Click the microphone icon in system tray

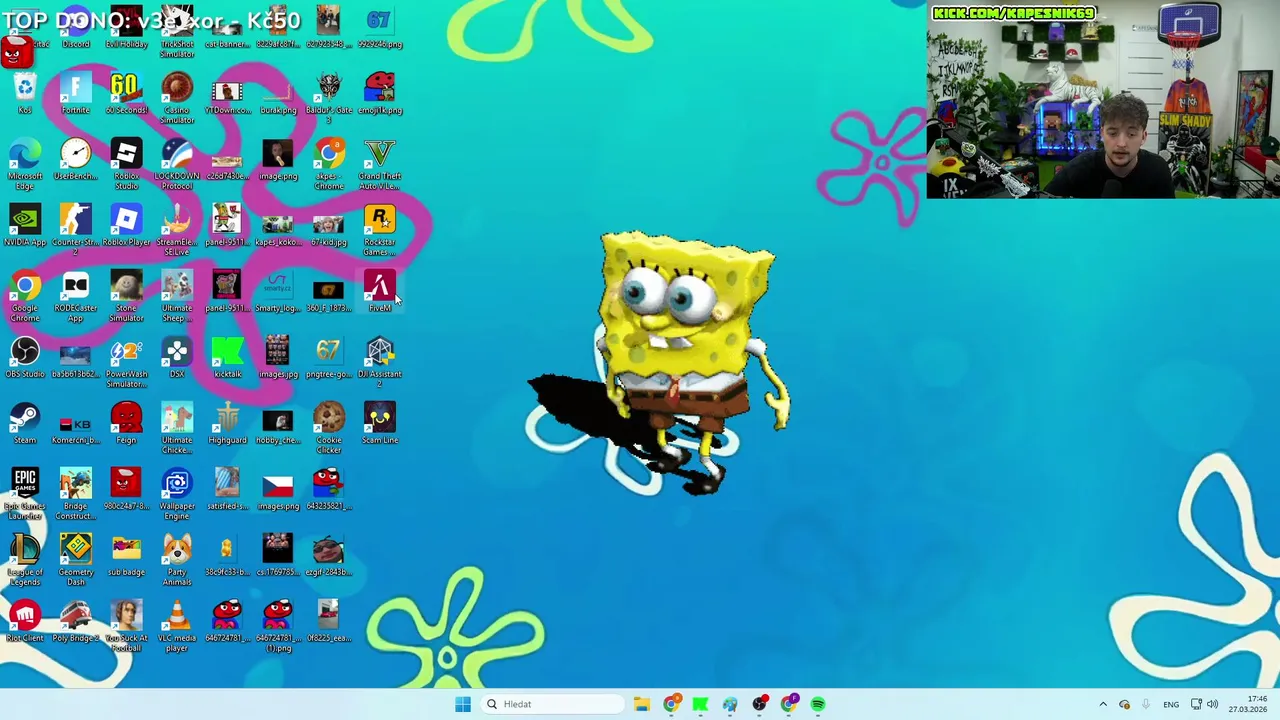1145,704
